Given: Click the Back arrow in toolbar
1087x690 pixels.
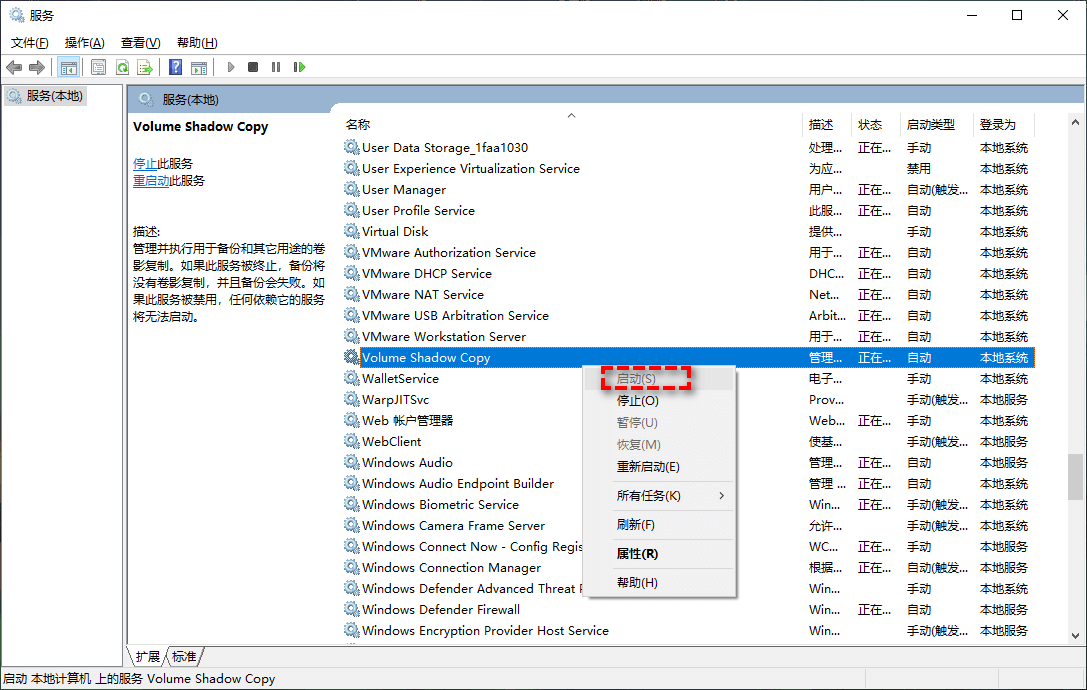Looking at the screenshot, I should point(14,67).
